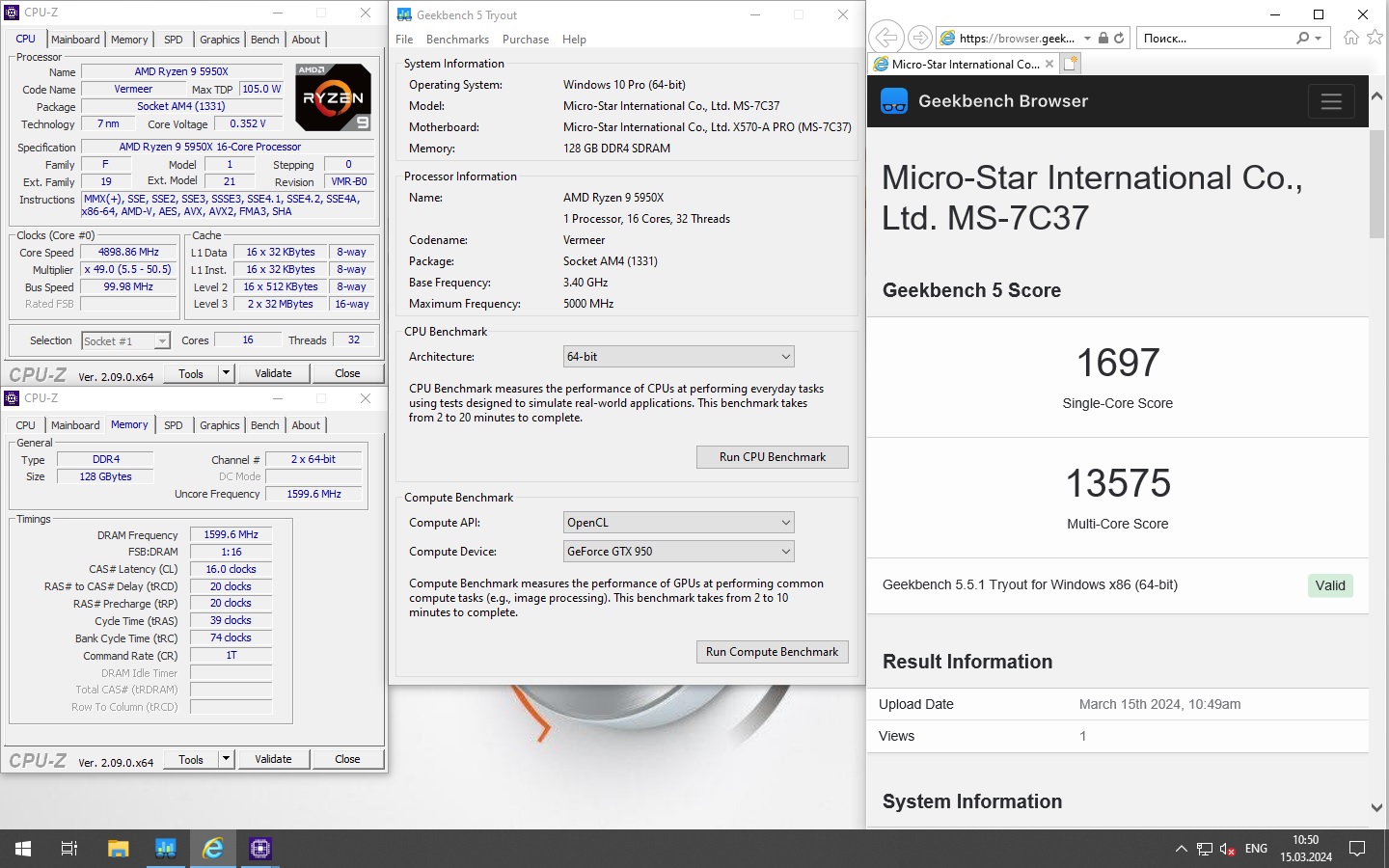The height and width of the screenshot is (868, 1389).
Task: Open the browser search provider dropdown arrow
Action: (x=1320, y=38)
